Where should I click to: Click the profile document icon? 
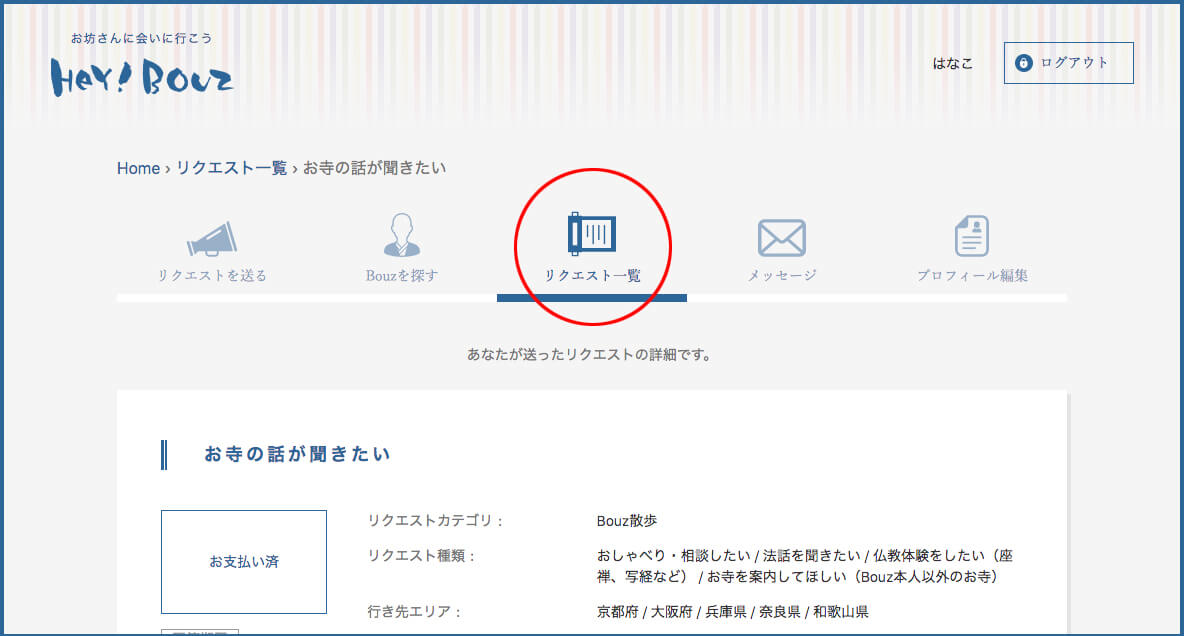pos(971,237)
